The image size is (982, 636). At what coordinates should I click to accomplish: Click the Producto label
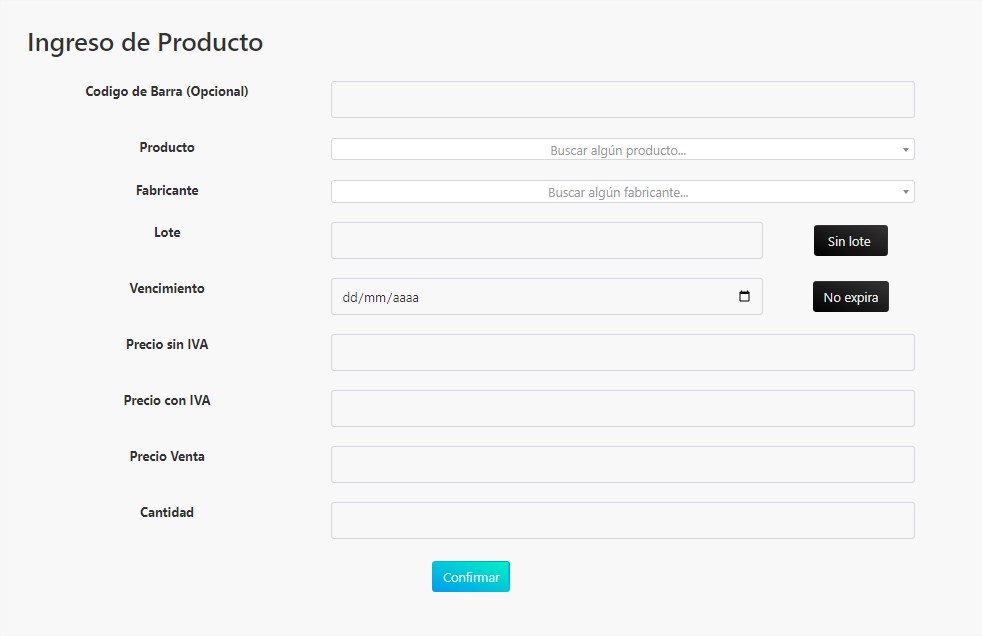[167, 147]
